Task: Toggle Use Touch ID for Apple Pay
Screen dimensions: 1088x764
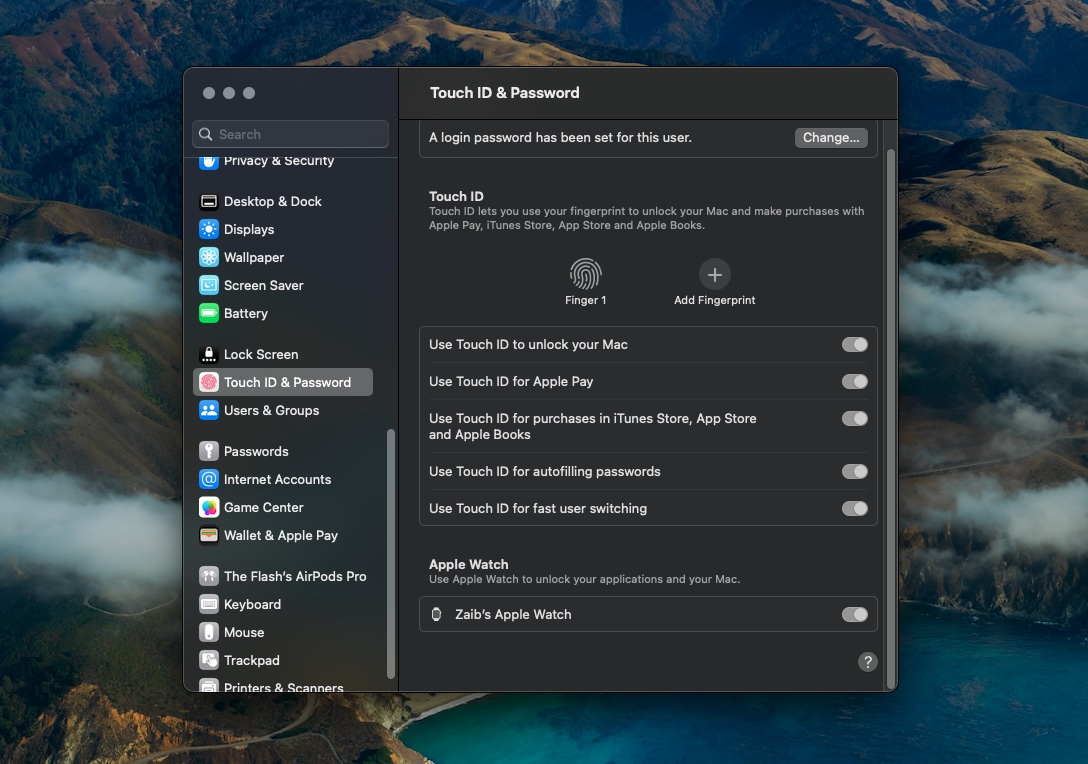Action: coord(855,382)
